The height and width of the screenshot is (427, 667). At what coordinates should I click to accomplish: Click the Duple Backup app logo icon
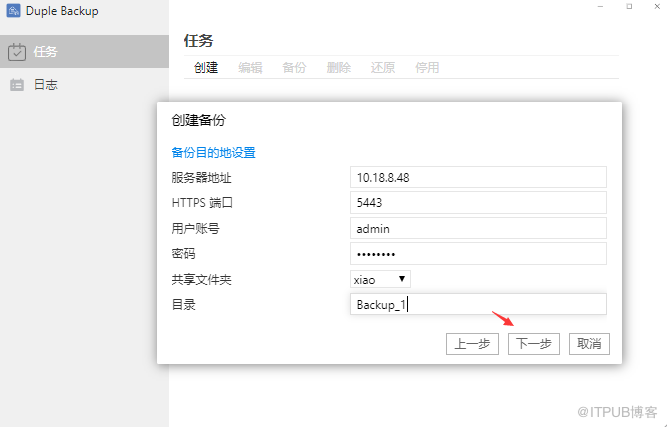point(13,11)
